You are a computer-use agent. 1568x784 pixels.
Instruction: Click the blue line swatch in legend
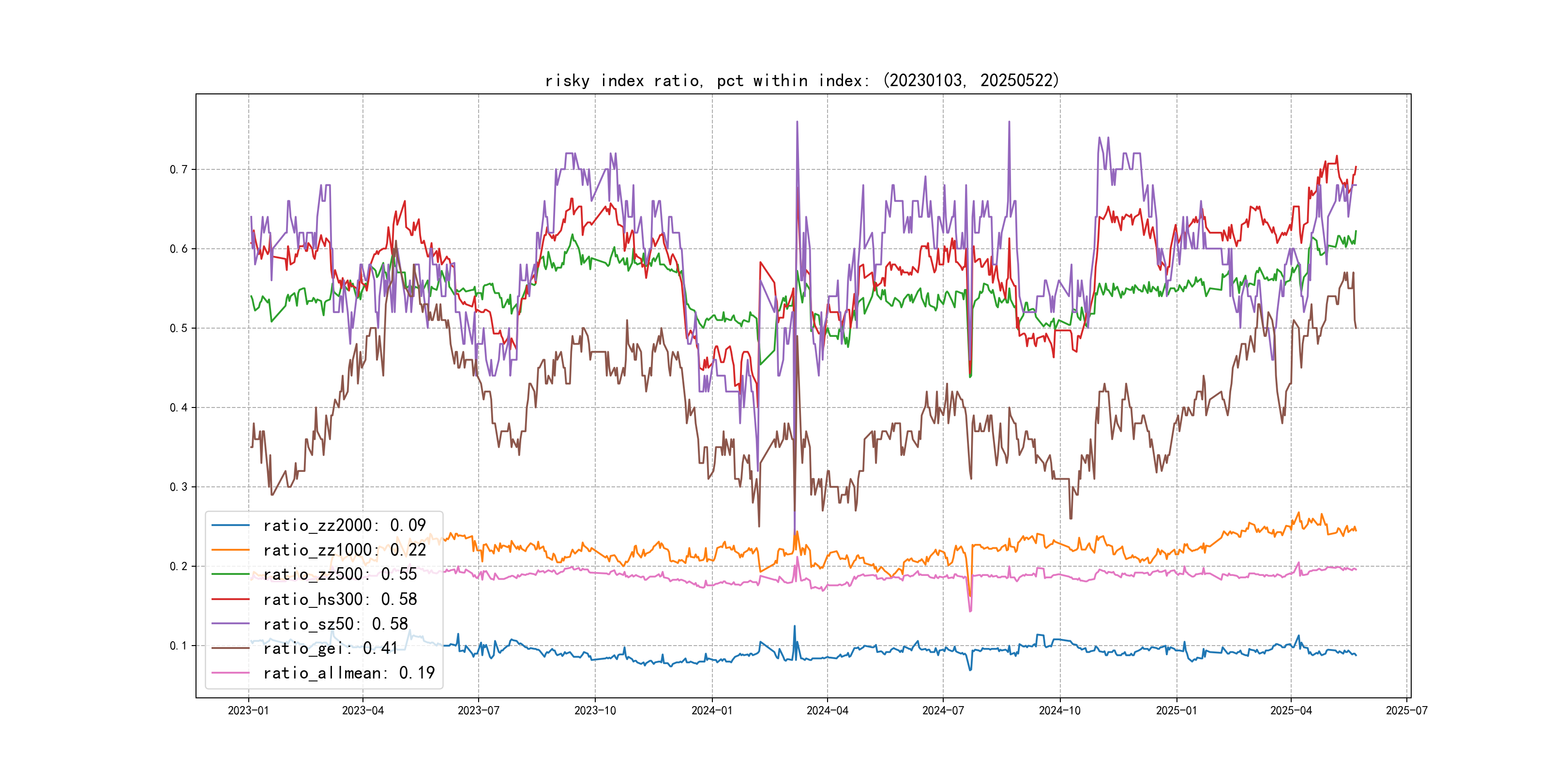click(231, 525)
